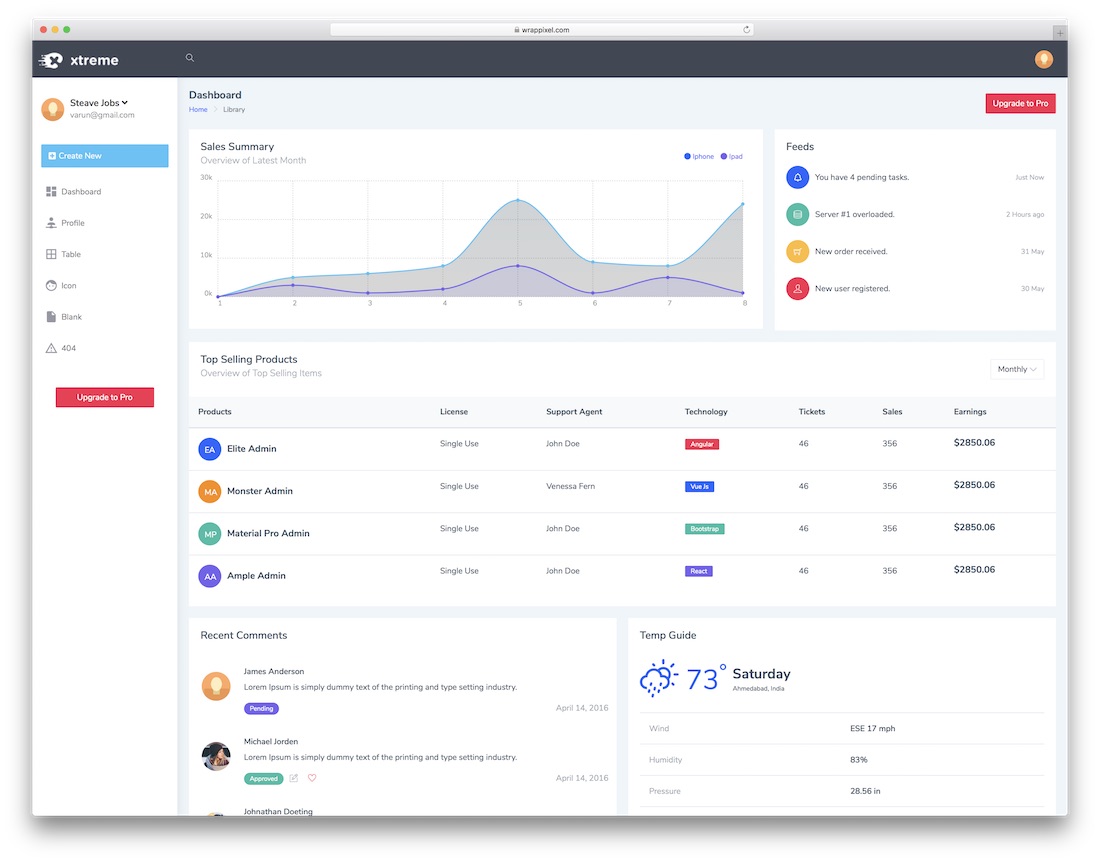This screenshot has width=1100, height=862.
Task: Open the search magnifier icon
Action: coord(189,58)
